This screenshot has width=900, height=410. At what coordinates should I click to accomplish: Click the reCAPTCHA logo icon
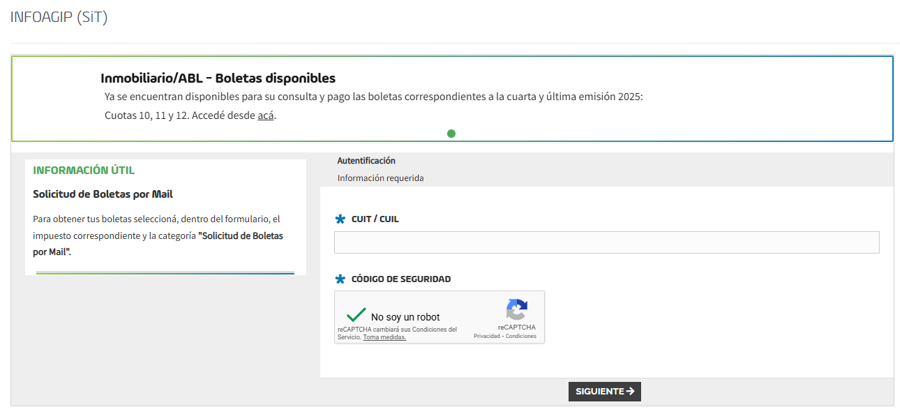coord(516,310)
